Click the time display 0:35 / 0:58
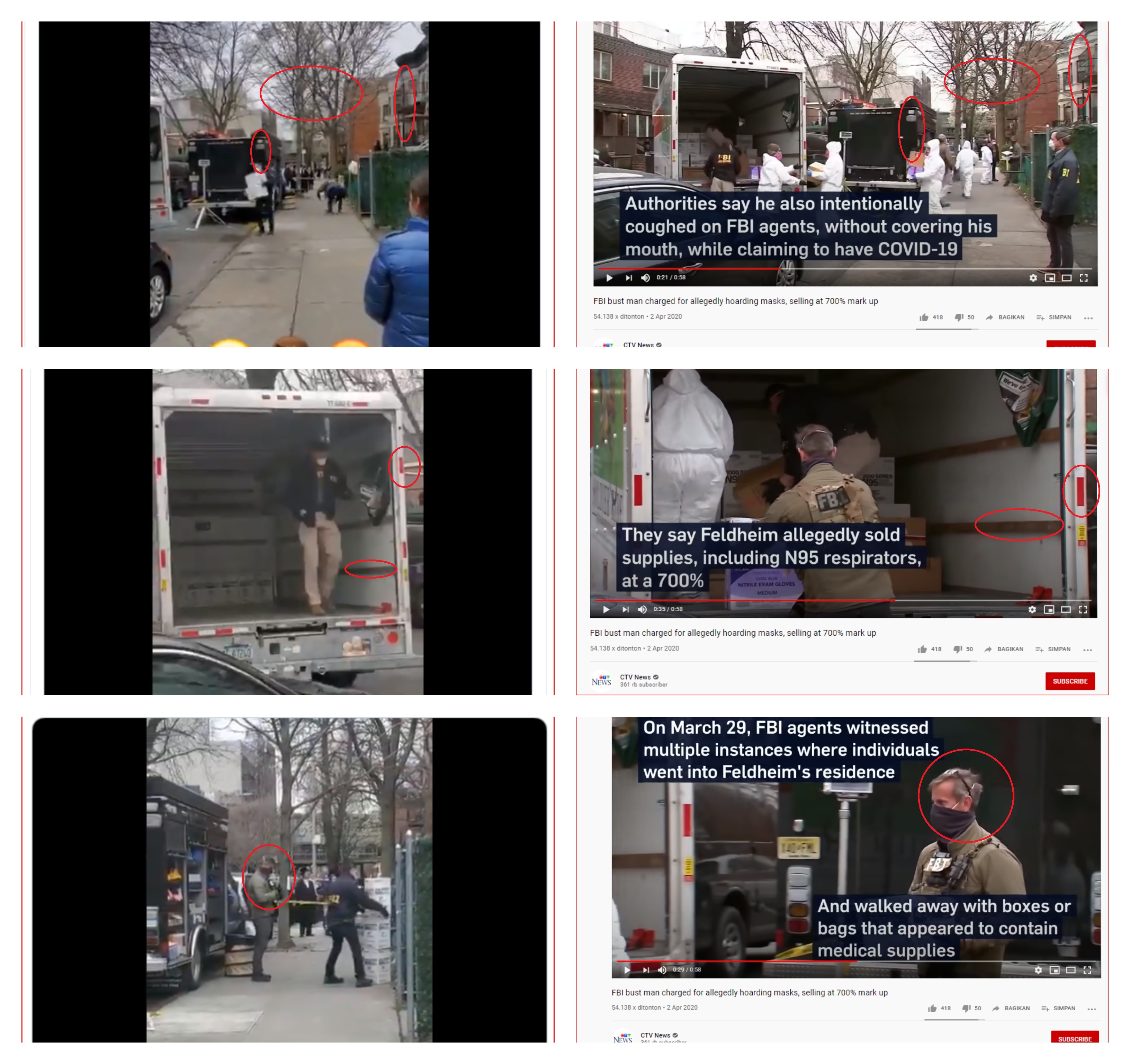The height and width of the screenshot is (1064, 1130). 668,609
